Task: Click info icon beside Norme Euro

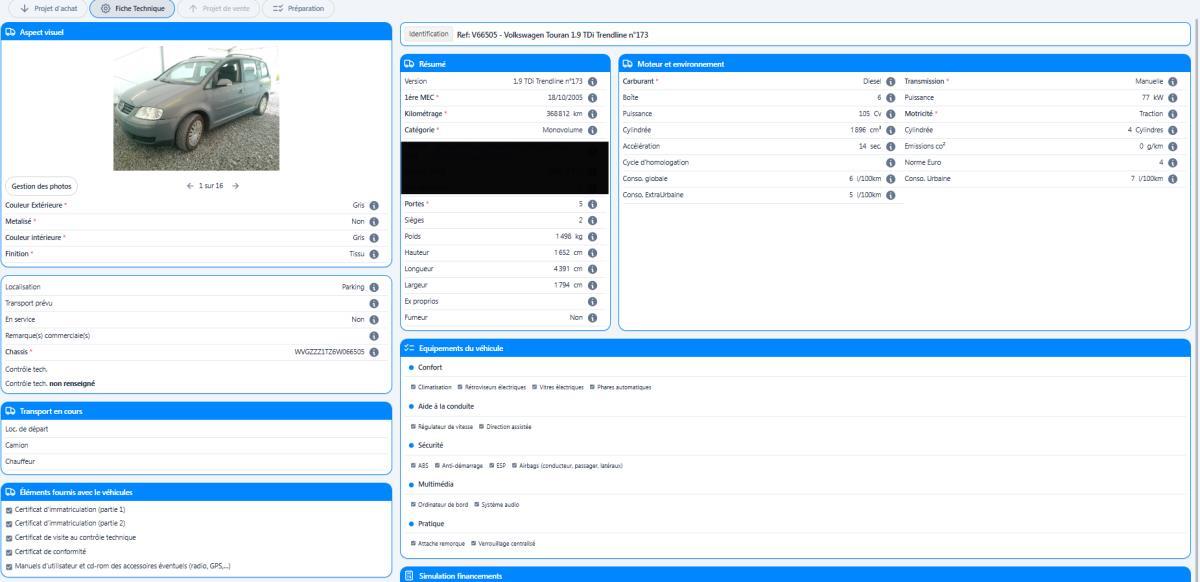Action: click(1172, 162)
